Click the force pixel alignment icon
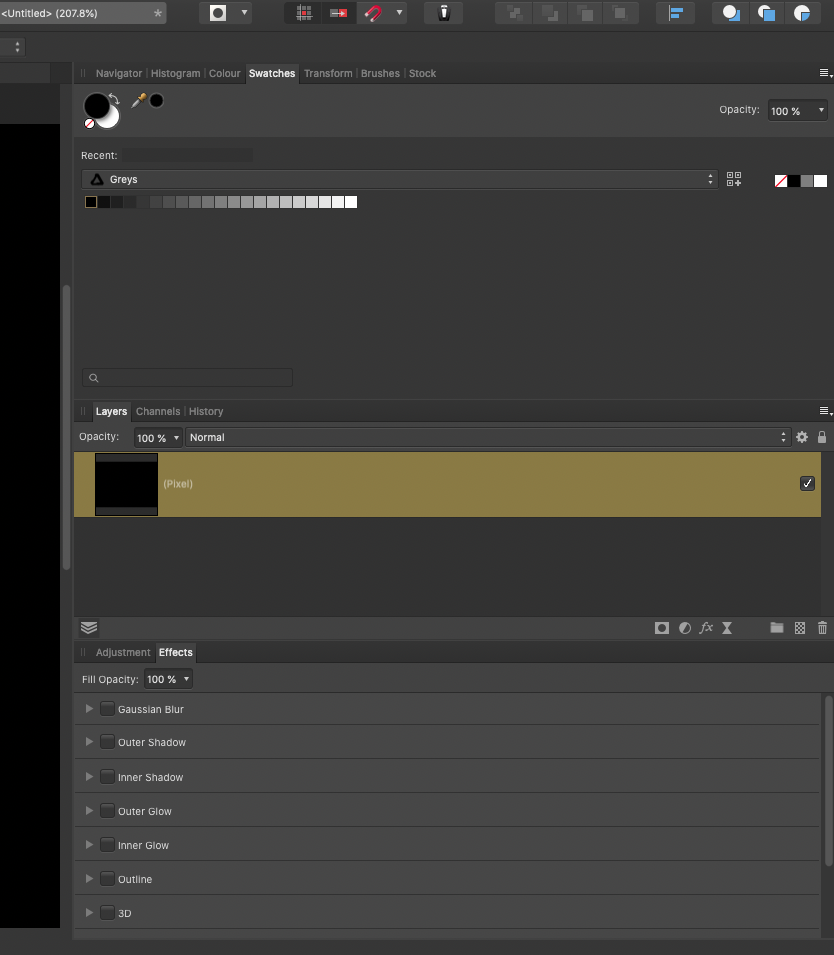Screen dimensions: 834x955 338,13
